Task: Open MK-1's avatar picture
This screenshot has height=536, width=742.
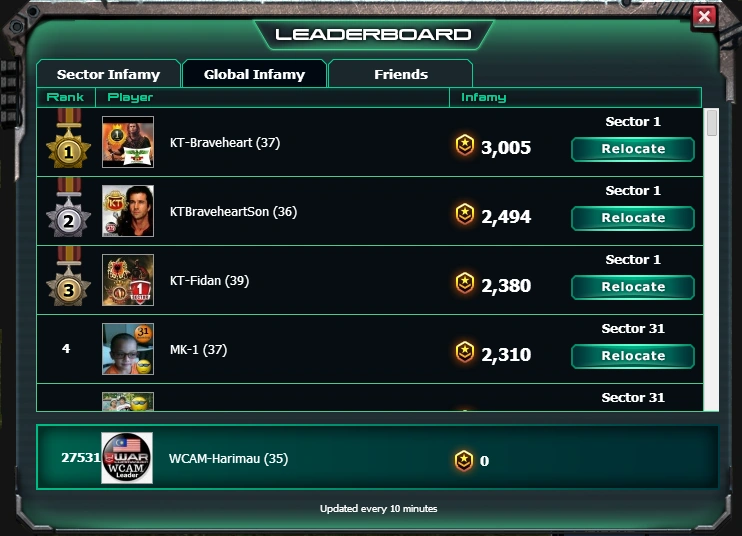Action: [x=128, y=349]
